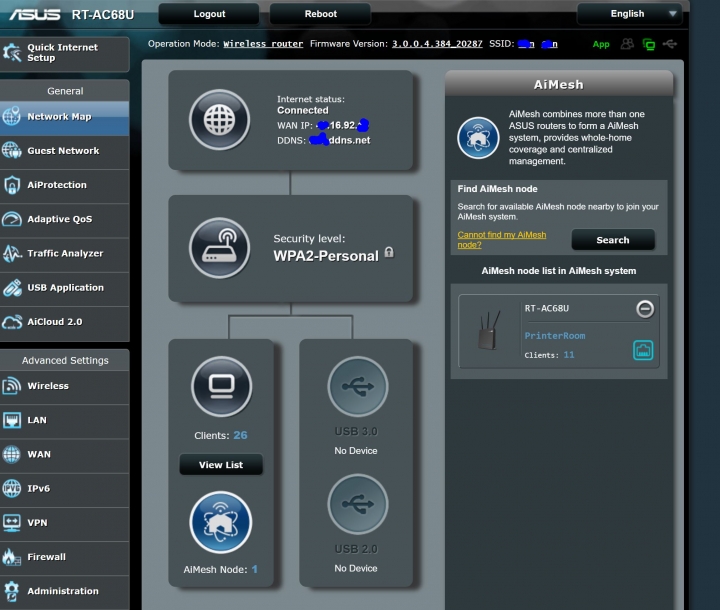The height and width of the screenshot is (610, 720).
Task: Click the RT-AC68U router thumbnail image
Action: click(489, 331)
